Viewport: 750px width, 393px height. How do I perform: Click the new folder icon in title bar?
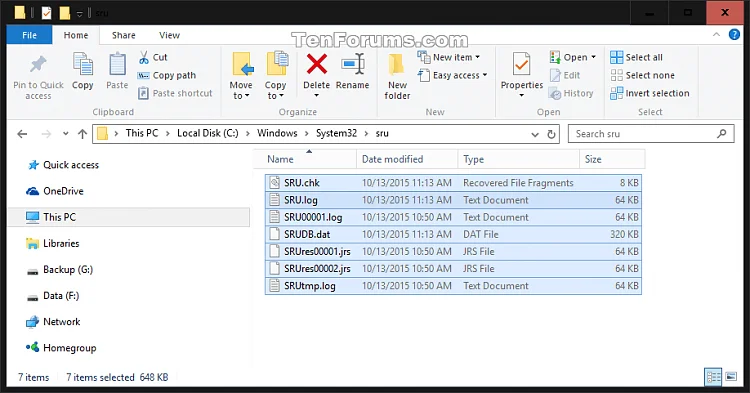[65, 13]
